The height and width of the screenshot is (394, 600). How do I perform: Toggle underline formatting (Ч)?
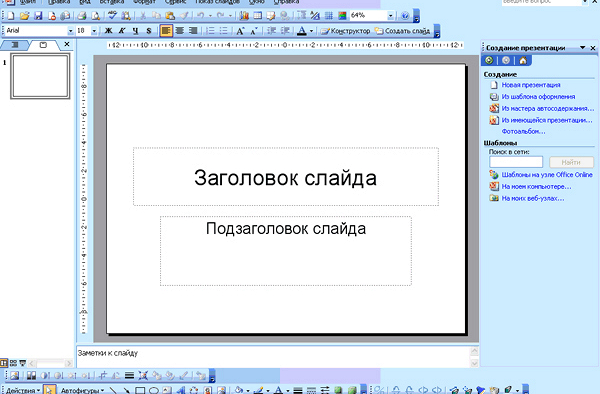click(135, 31)
